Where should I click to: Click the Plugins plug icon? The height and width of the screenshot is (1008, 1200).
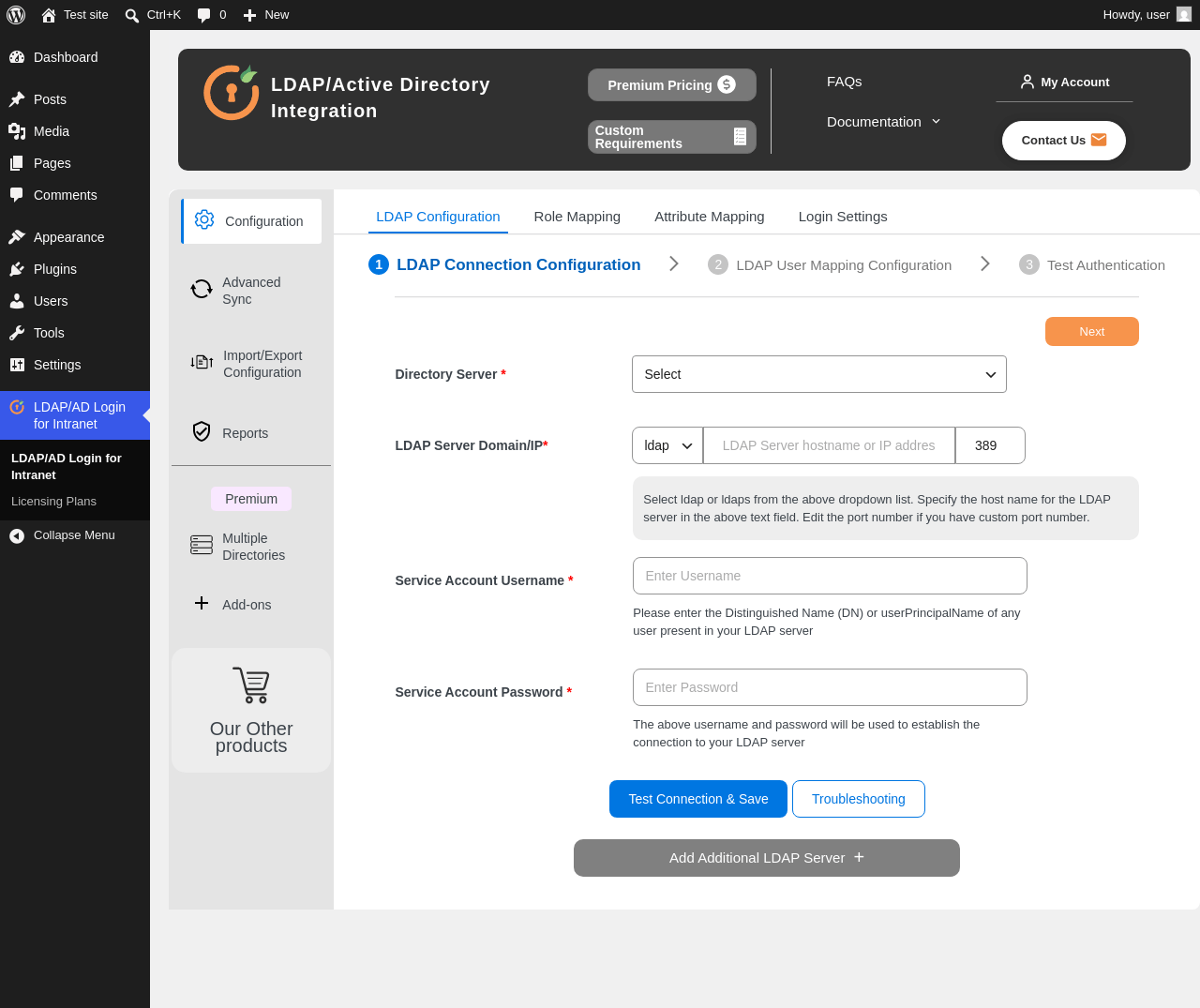click(x=17, y=269)
